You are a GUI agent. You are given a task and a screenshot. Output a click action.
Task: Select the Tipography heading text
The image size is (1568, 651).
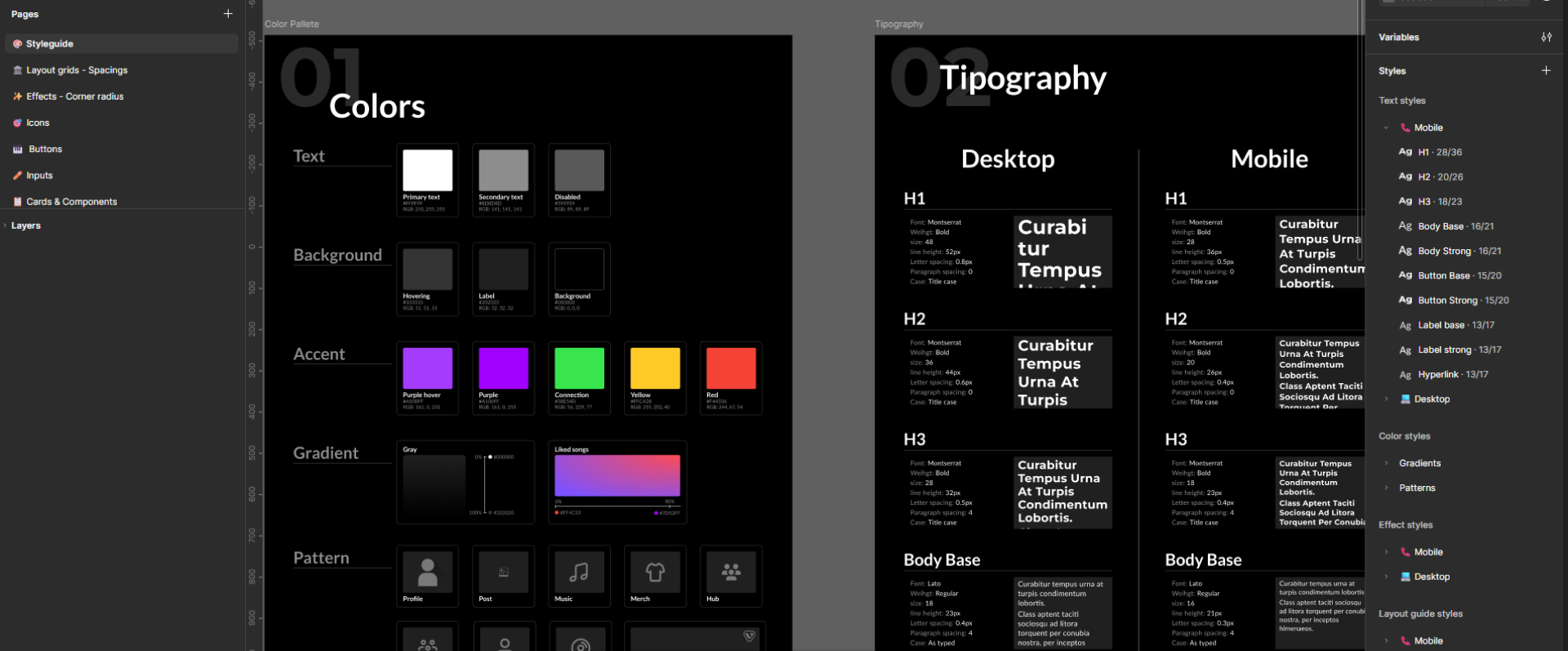pos(1023,78)
